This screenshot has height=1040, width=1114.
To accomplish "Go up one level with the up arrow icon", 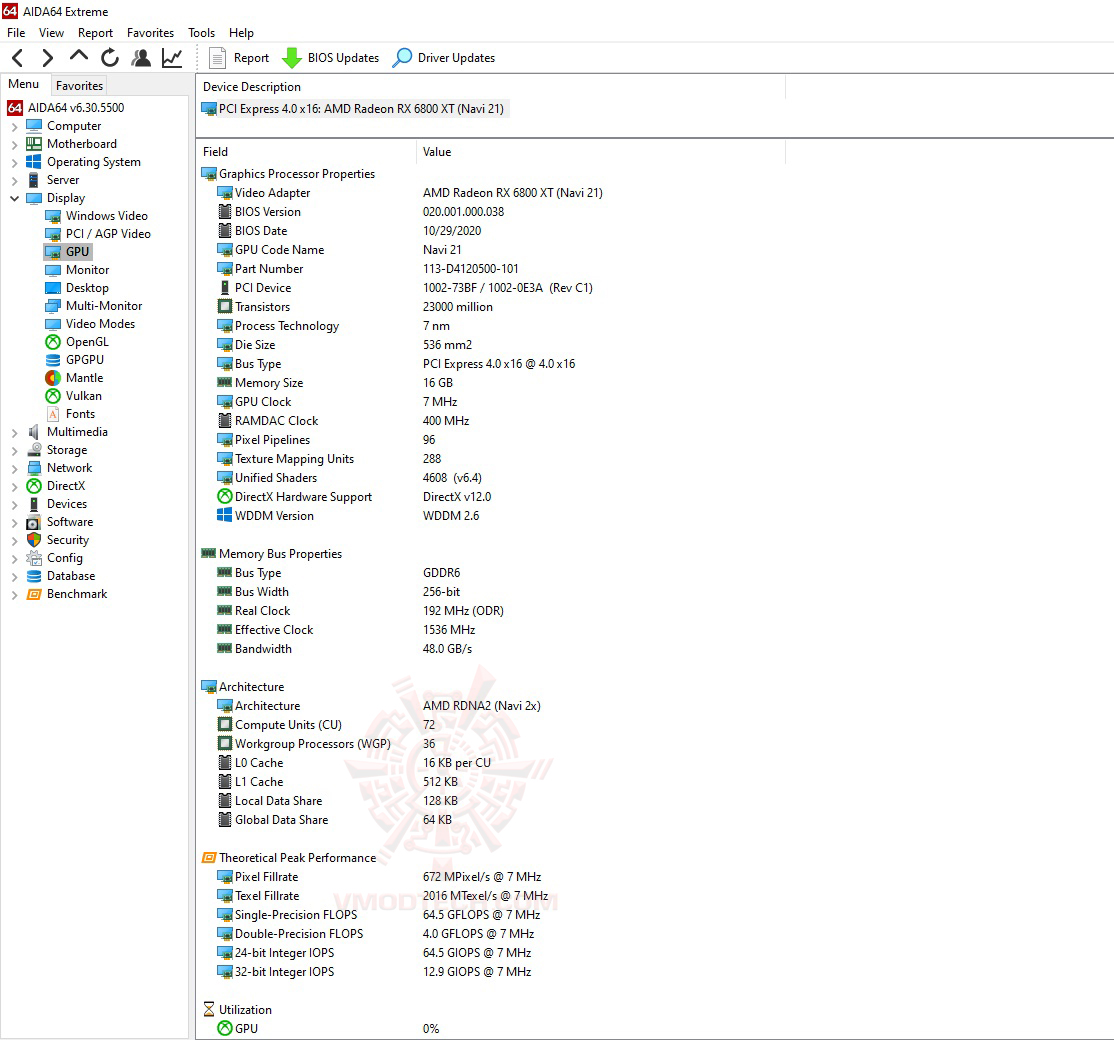I will click(79, 57).
